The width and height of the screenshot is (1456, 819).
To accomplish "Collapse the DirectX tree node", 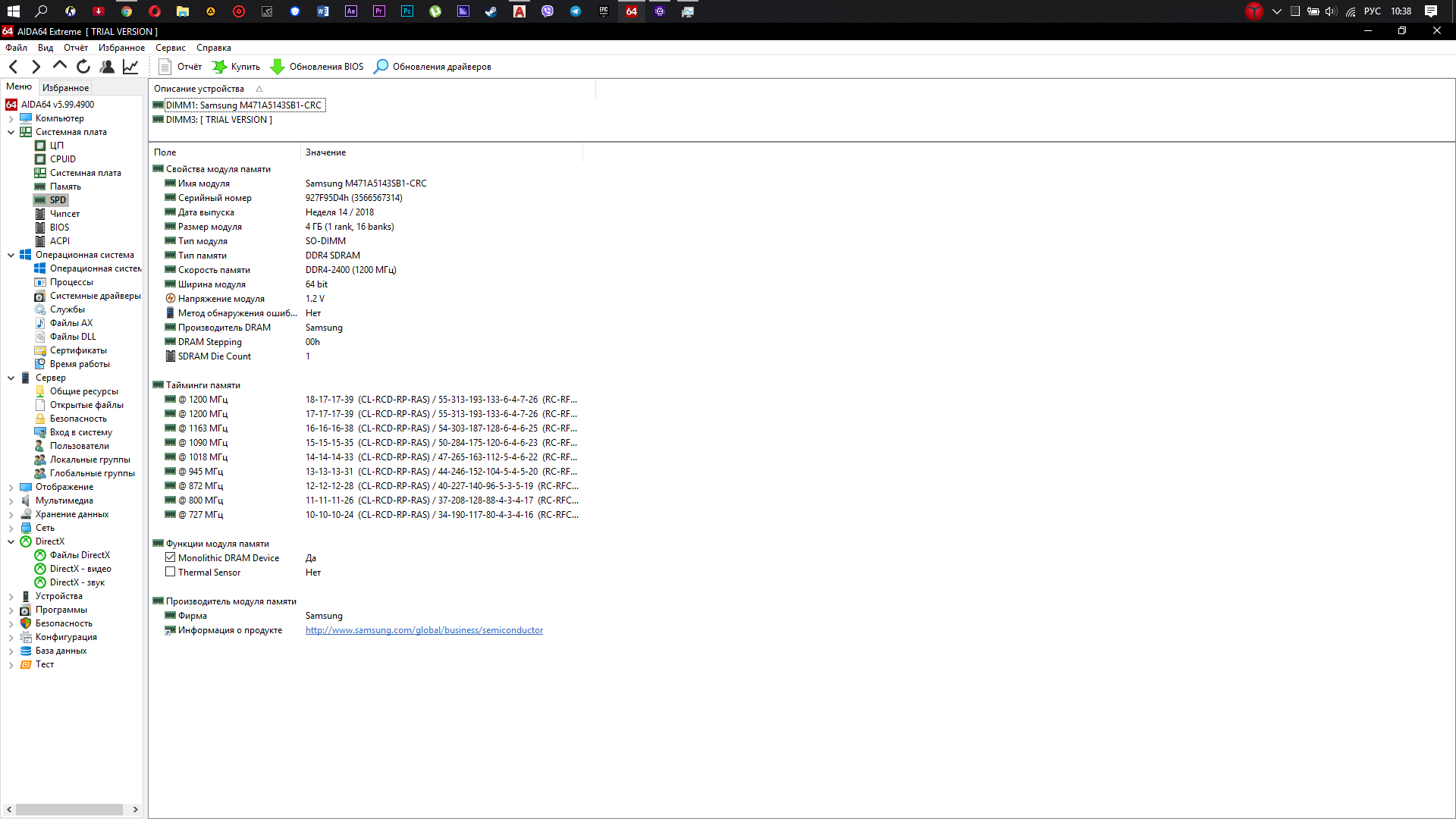I will coord(11,541).
